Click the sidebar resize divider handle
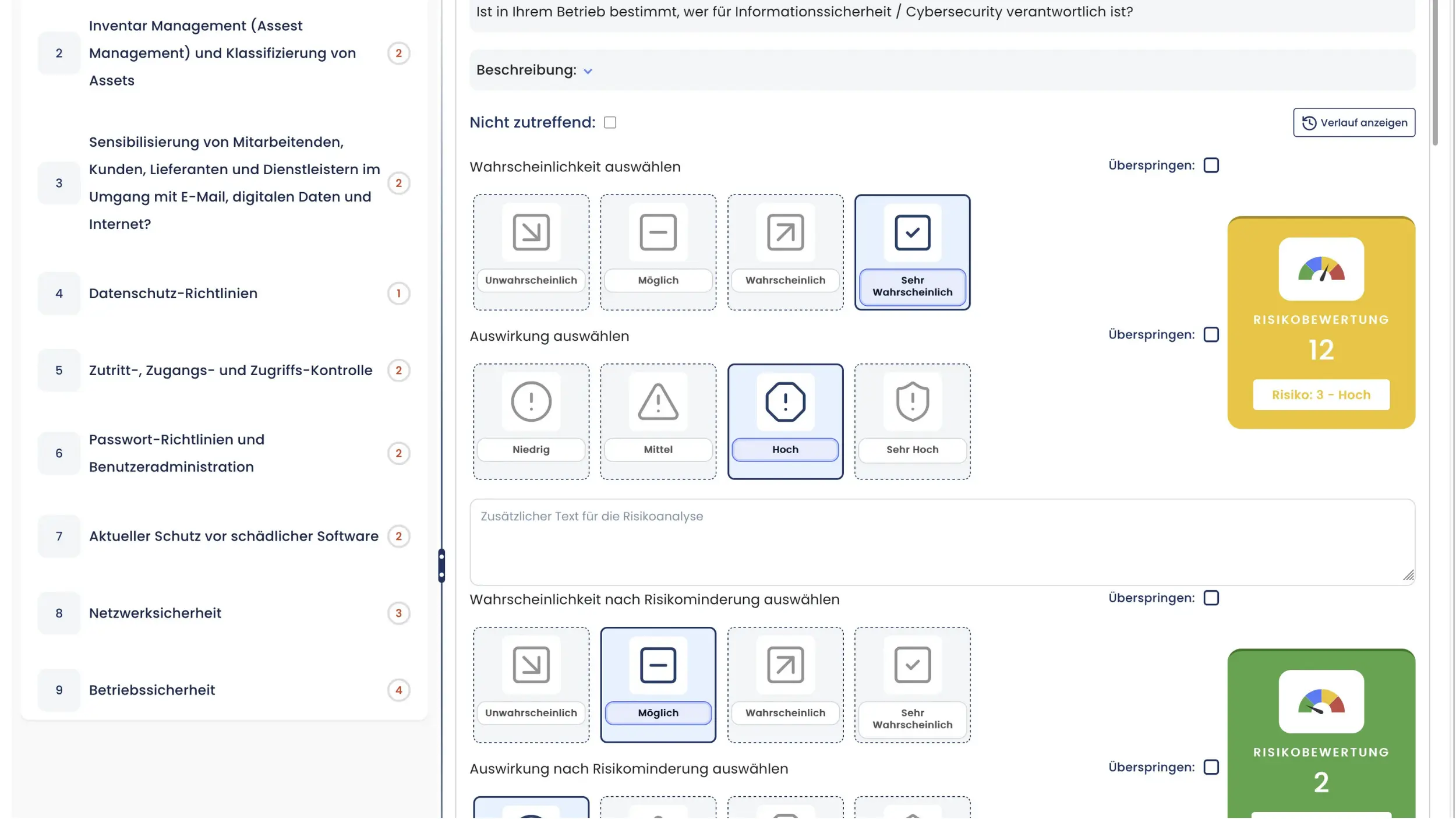The image size is (1456, 819). click(x=441, y=566)
